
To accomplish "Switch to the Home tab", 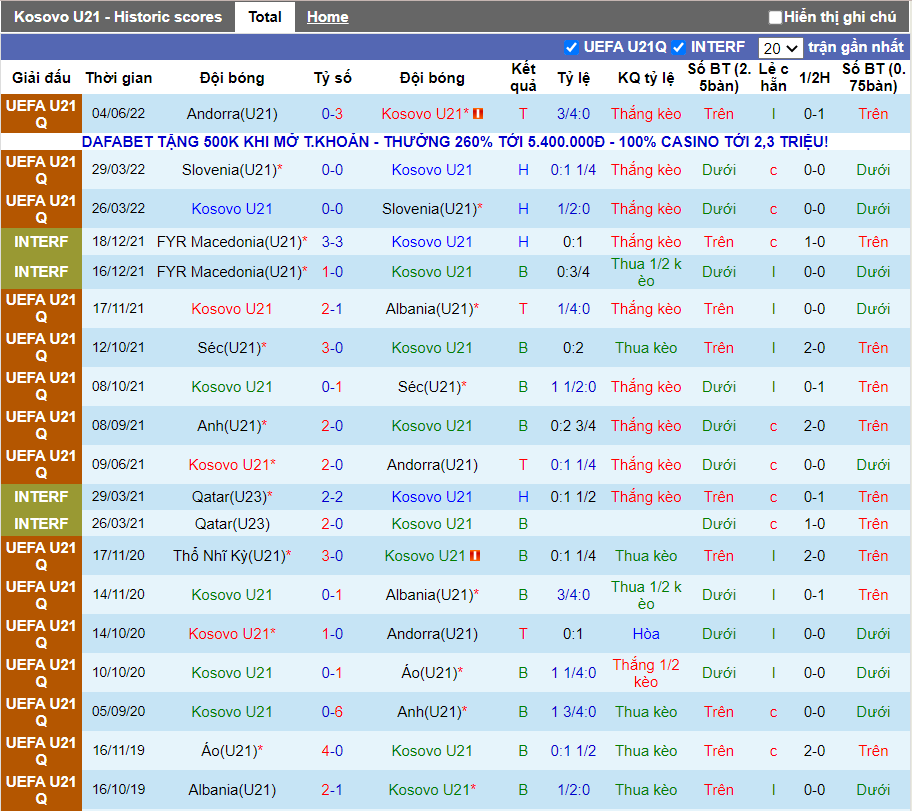I will [327, 17].
